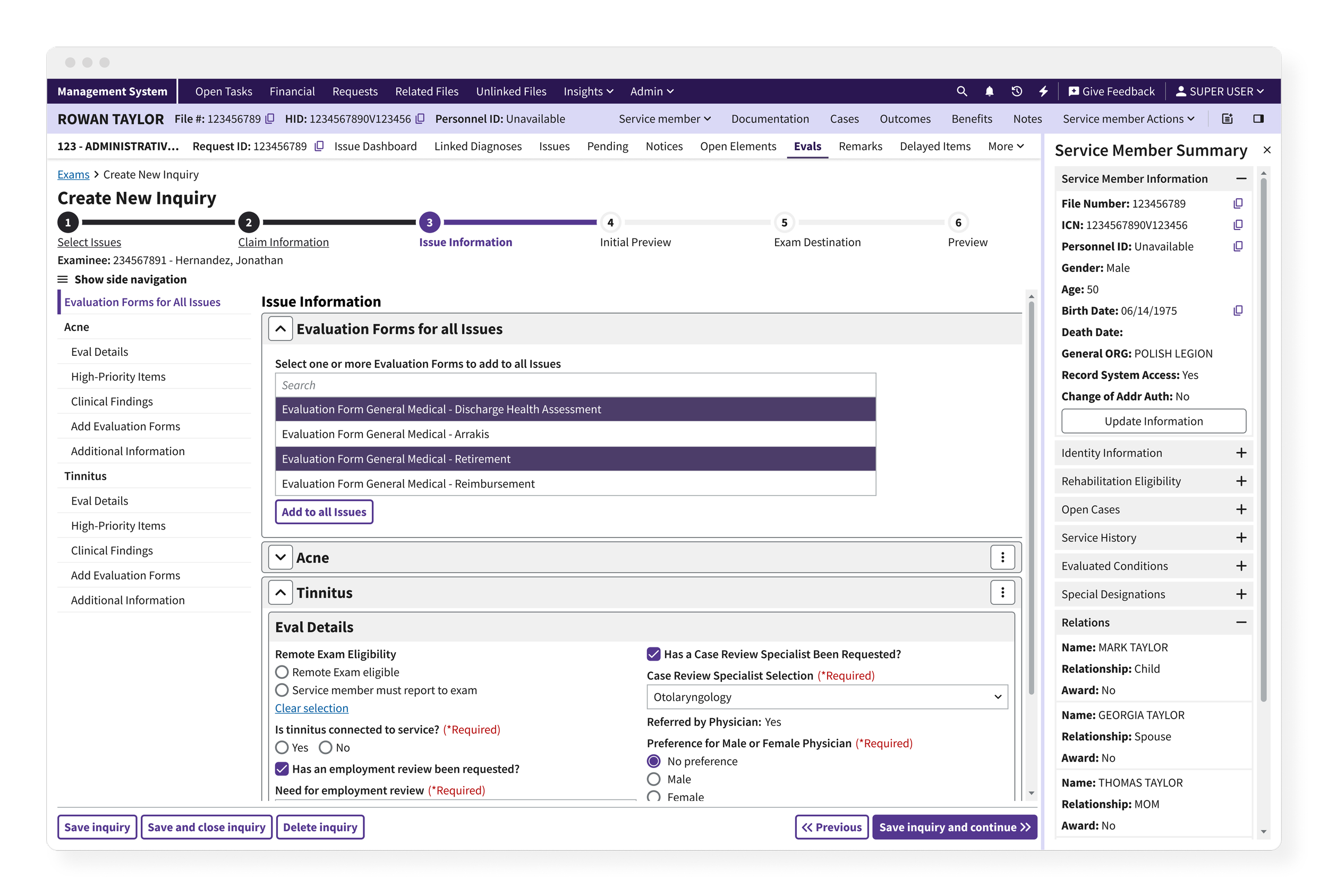Image resolution: width=1328 pixels, height=896 pixels.
Task: Copy the HID value in header
Action: (x=421, y=119)
